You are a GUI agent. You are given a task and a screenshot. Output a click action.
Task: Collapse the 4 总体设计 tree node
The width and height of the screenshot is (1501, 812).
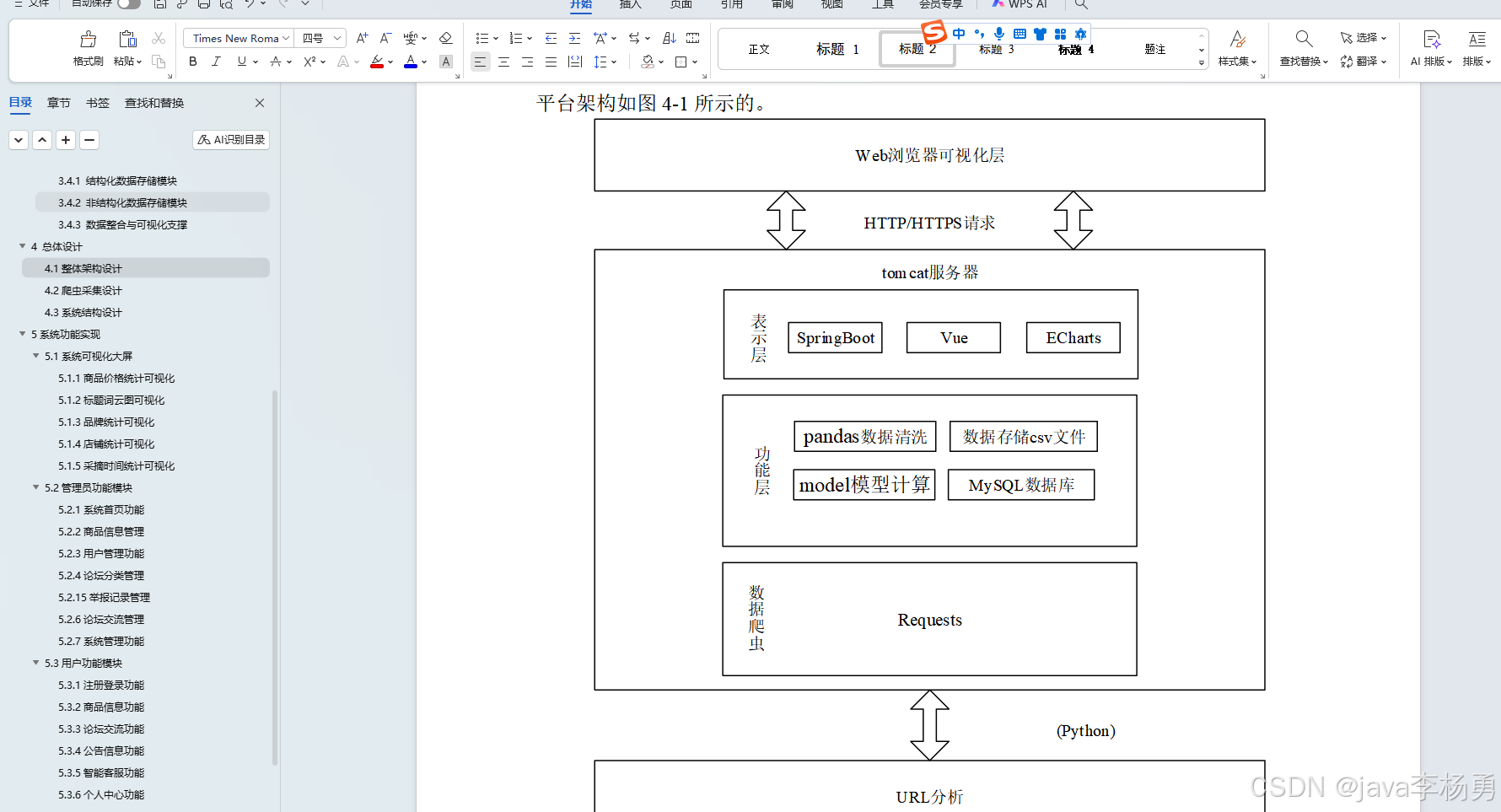pos(23,246)
